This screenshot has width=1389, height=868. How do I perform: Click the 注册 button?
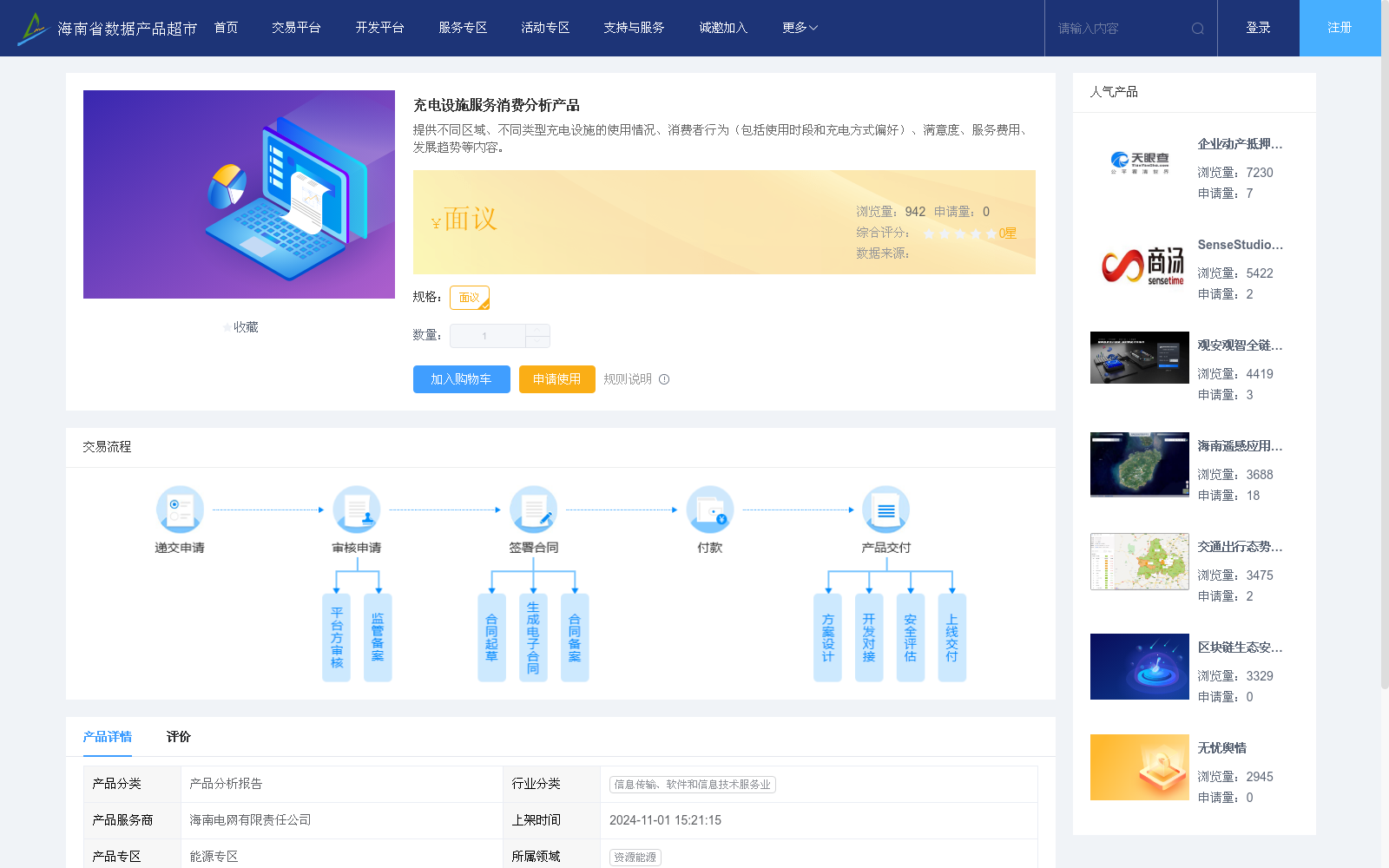tap(1340, 28)
